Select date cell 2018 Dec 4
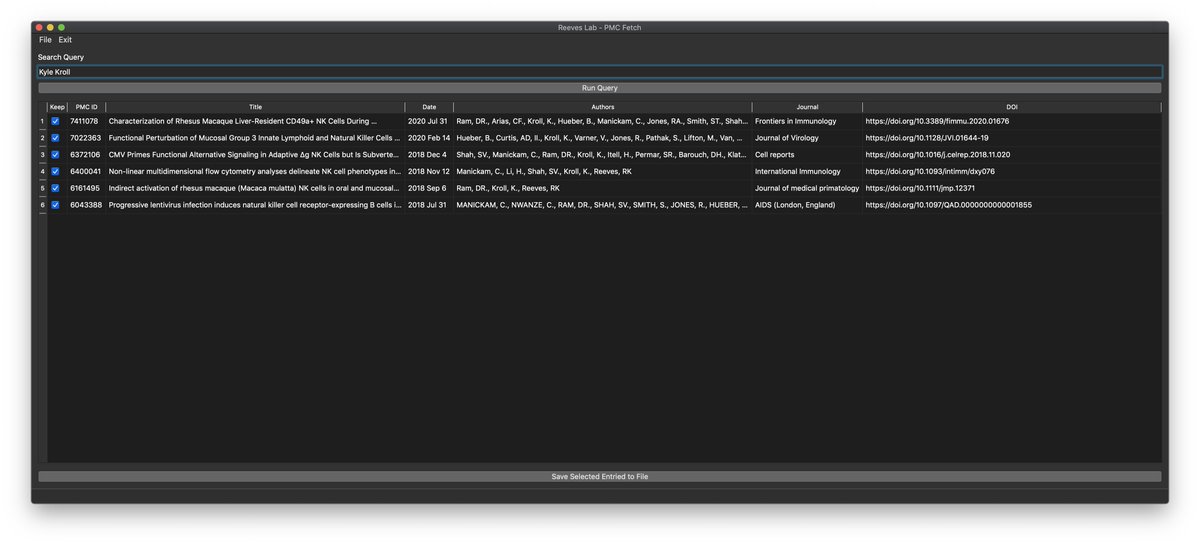Screen dimensions: 1200x545 (429, 155)
